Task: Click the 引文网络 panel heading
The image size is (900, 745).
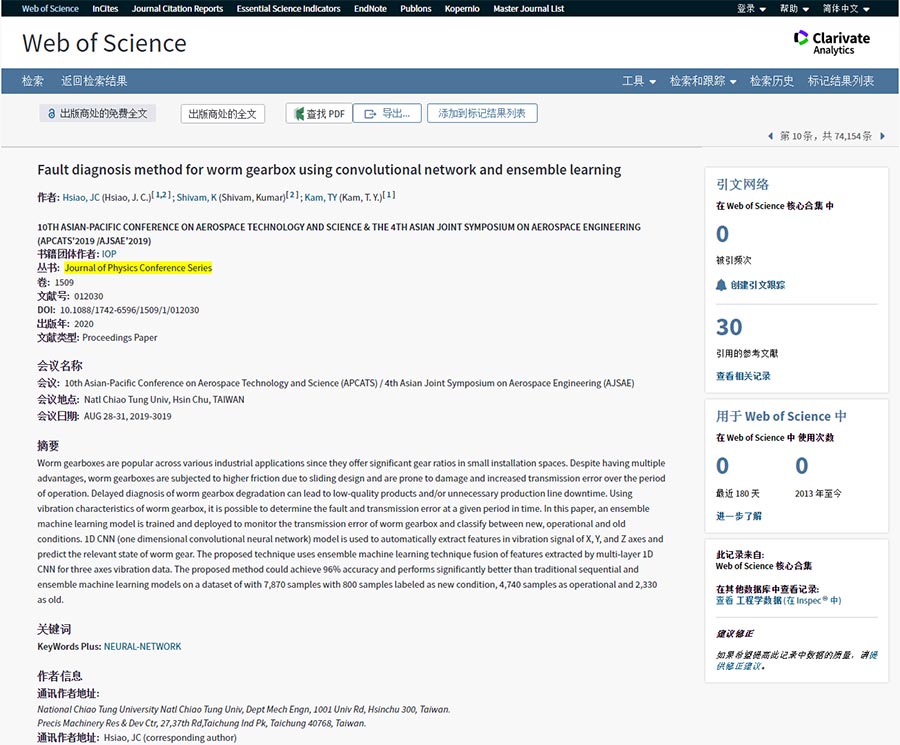Action: coord(742,184)
